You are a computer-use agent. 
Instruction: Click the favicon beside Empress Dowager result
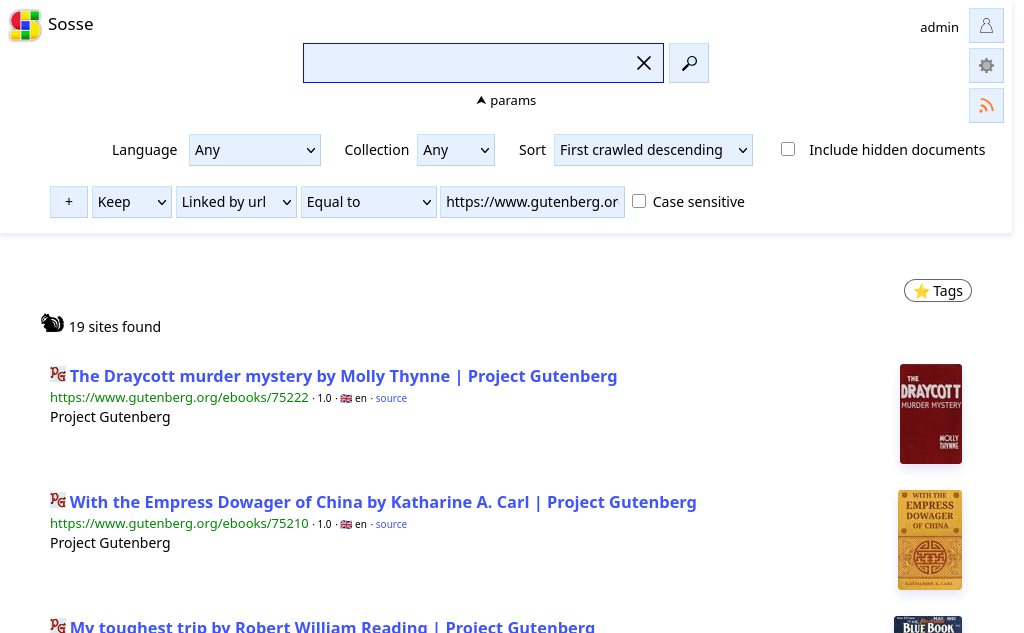pos(57,500)
